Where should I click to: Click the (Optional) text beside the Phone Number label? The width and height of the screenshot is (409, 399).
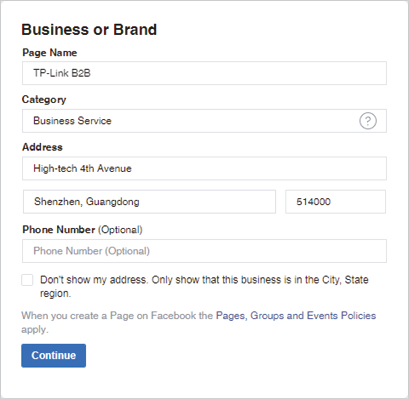coord(120,230)
